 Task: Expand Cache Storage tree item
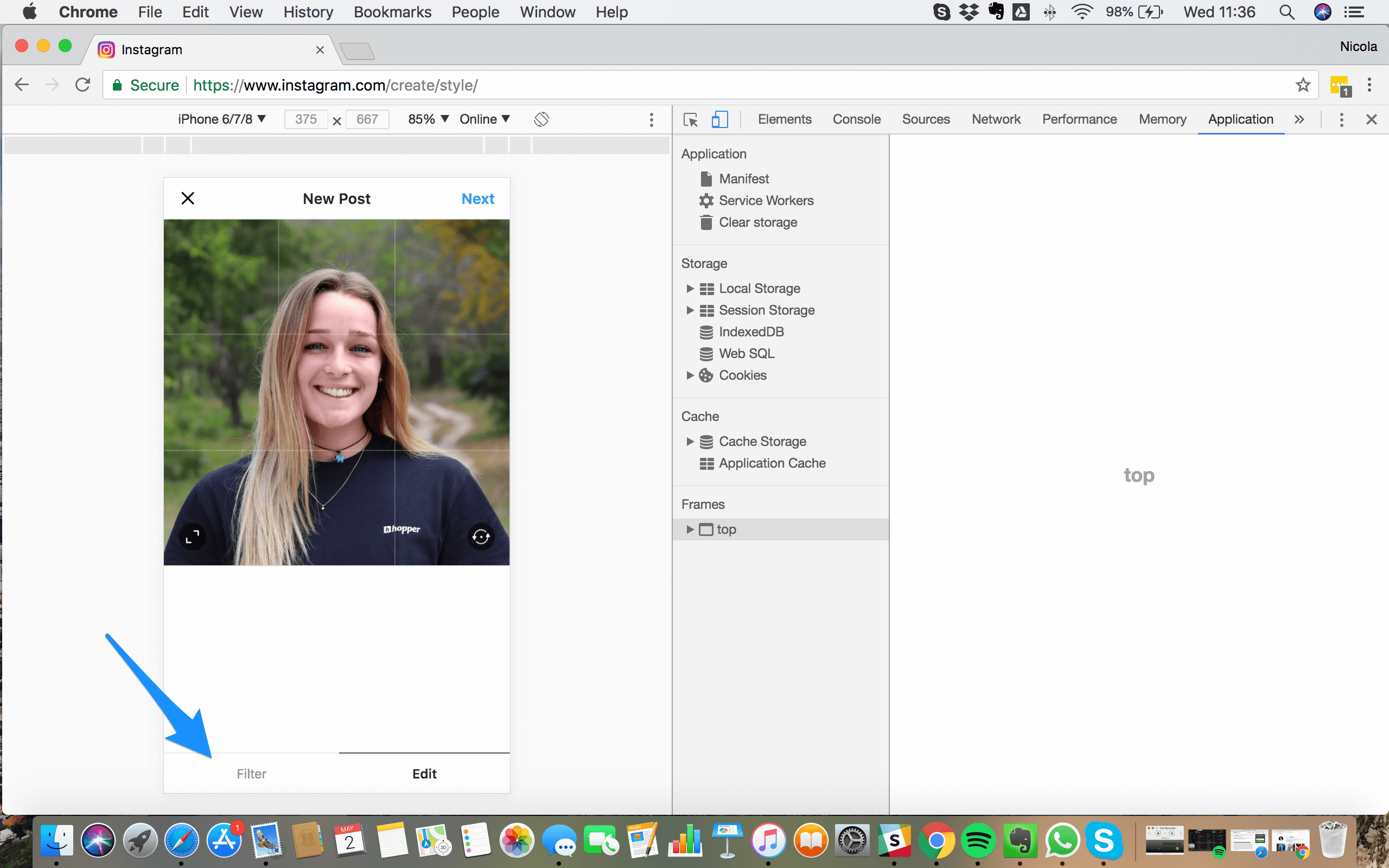tap(690, 441)
